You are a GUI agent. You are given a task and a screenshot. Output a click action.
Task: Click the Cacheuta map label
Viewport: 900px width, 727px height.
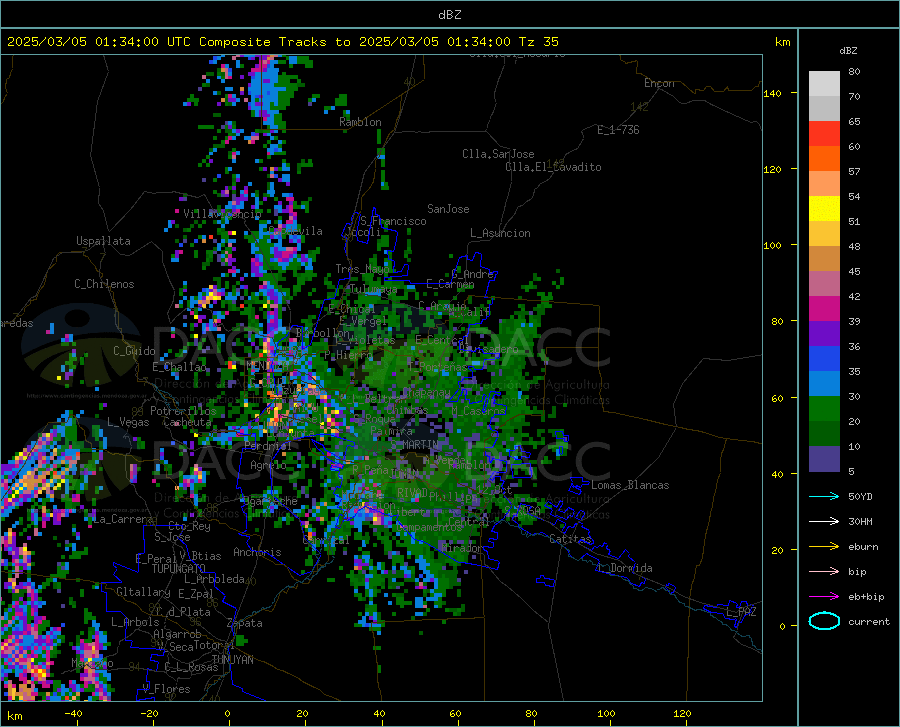(187, 422)
